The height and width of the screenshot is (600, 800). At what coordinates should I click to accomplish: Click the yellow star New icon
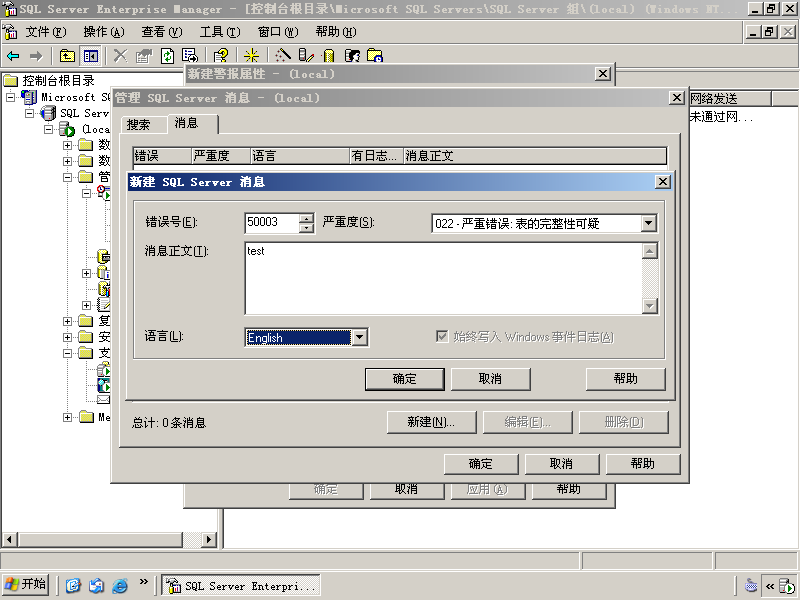tap(251, 56)
